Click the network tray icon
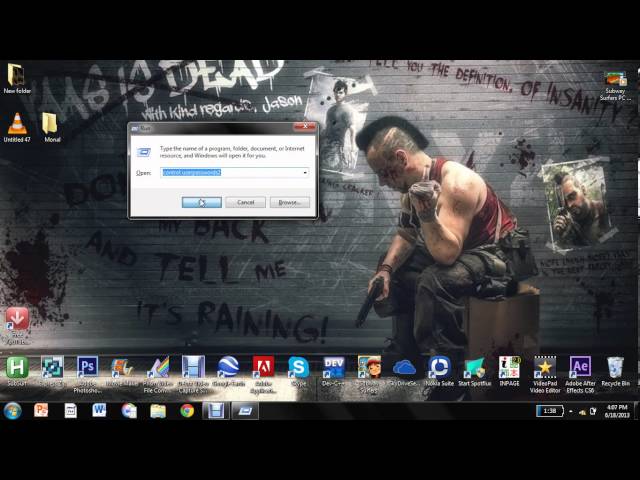 coord(582,412)
